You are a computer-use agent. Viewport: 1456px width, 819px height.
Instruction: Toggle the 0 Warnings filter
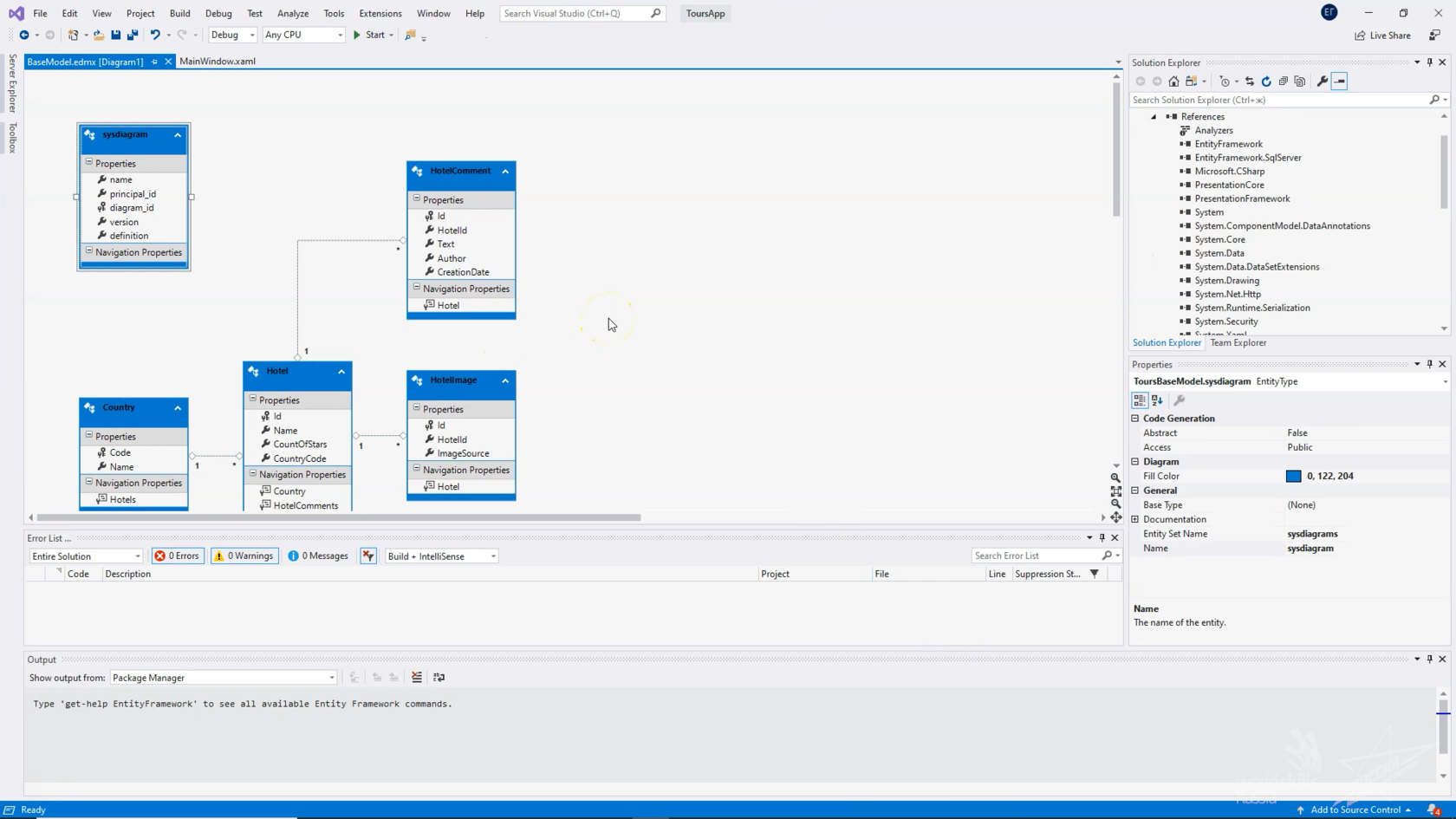244,556
